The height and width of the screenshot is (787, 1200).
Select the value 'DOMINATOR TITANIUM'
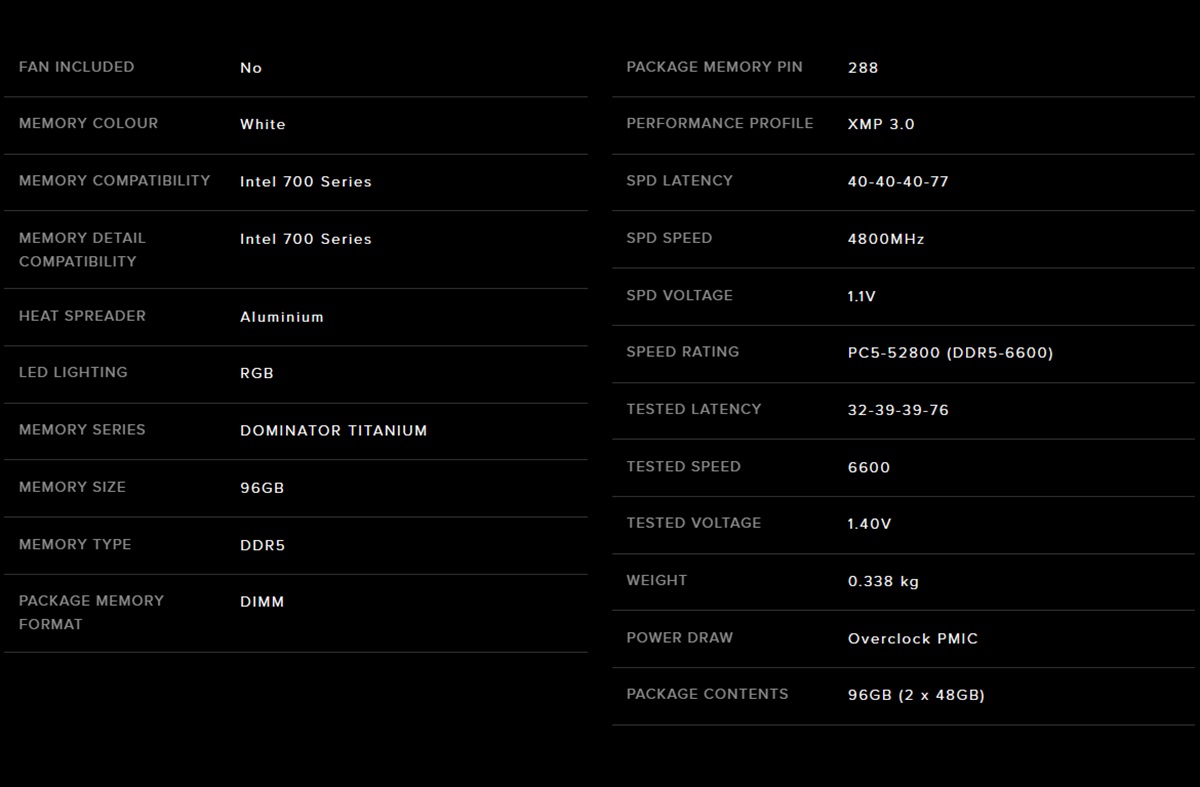pos(334,430)
